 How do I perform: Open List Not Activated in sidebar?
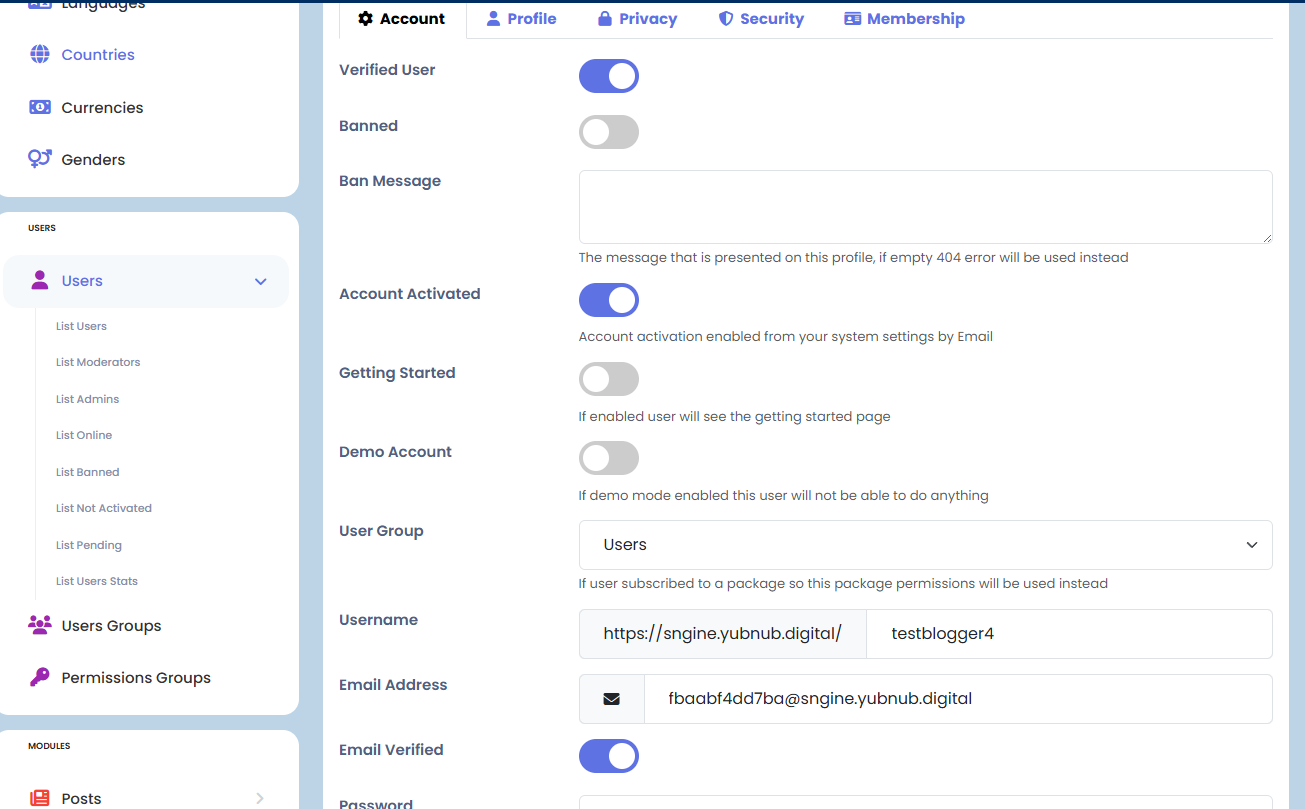[x=104, y=508]
